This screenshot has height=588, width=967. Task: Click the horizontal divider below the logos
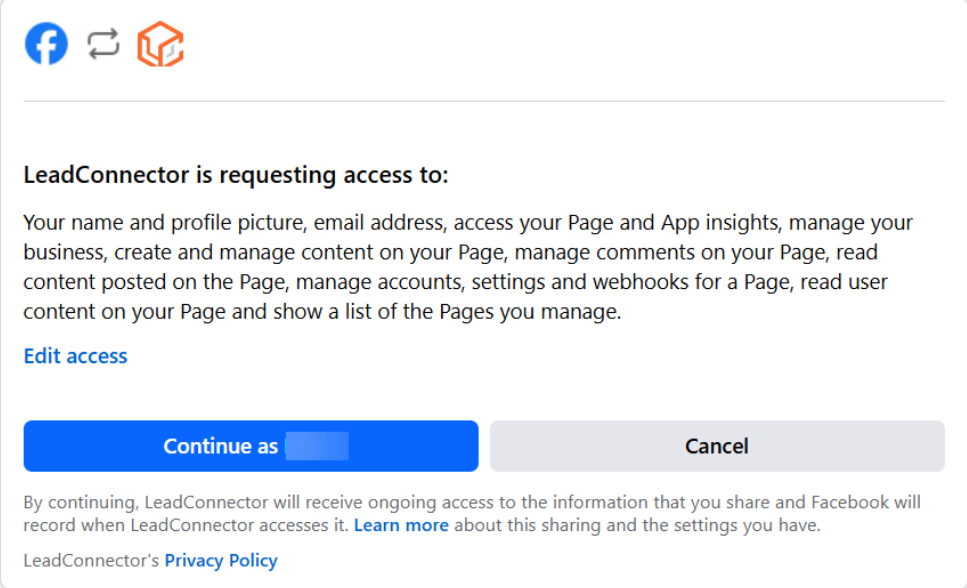pos(484,101)
